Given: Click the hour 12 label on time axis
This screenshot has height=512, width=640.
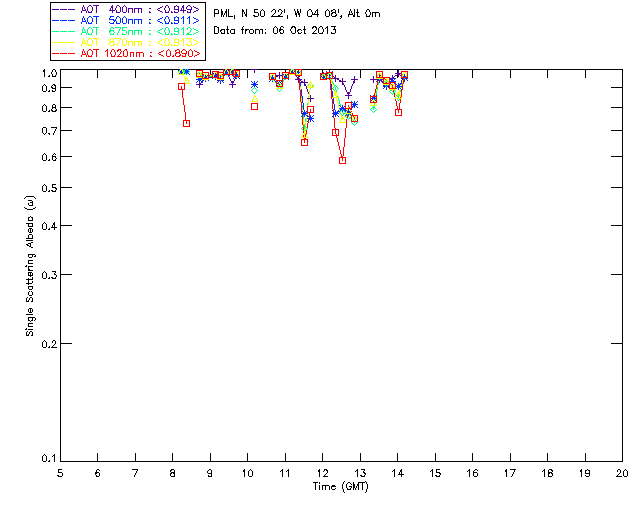Looking at the screenshot, I should click(x=322, y=473).
